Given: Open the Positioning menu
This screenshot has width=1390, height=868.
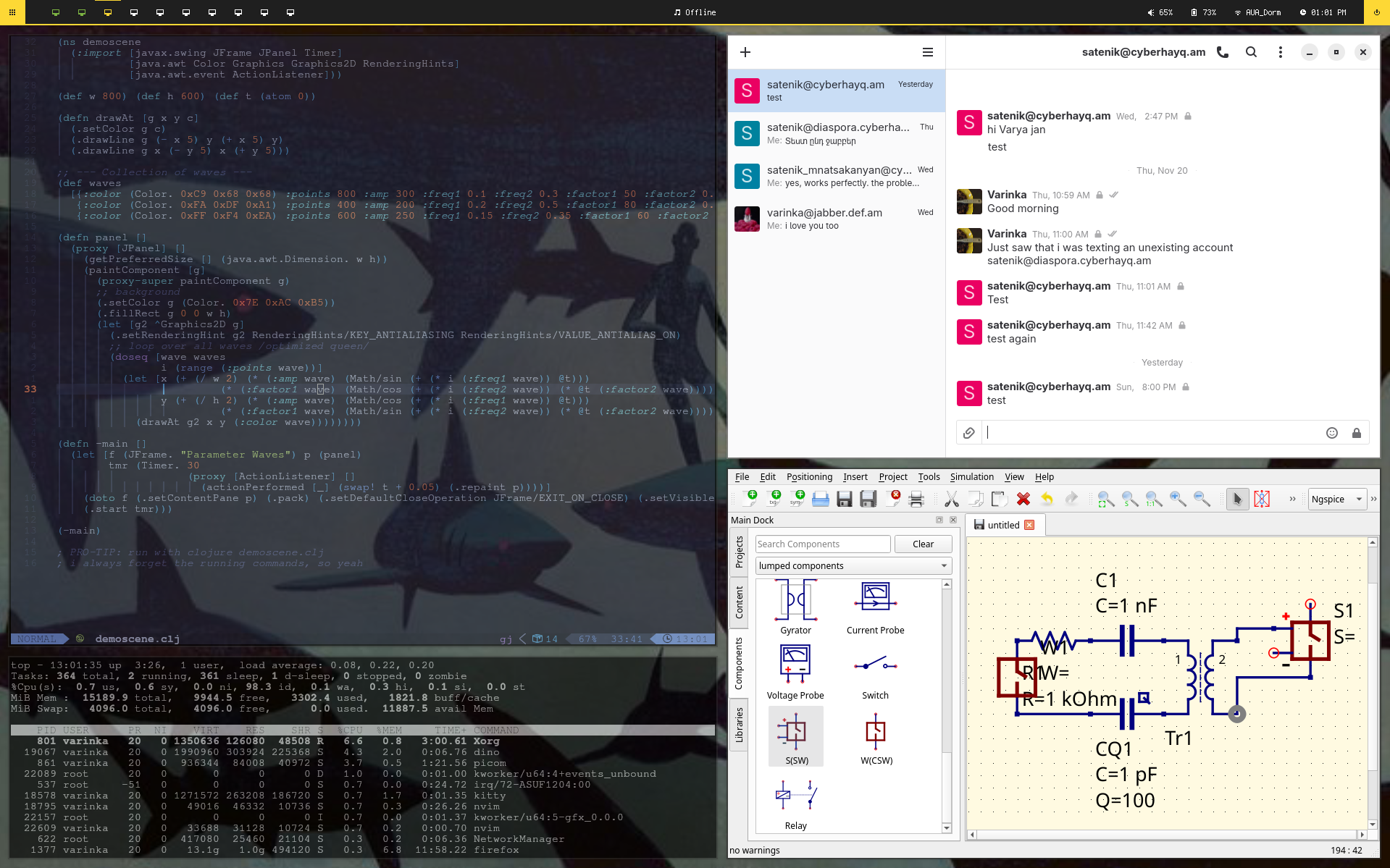Looking at the screenshot, I should 810,477.
